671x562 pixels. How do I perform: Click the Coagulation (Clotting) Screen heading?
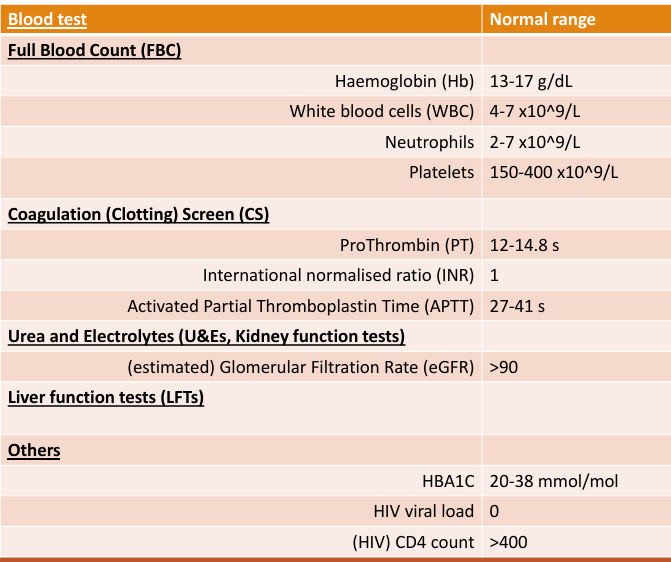(x=138, y=213)
